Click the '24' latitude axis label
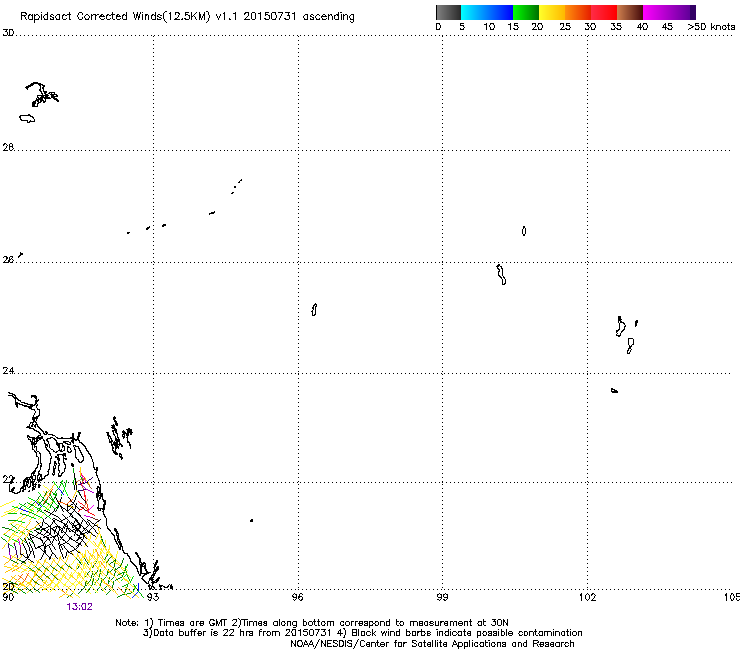Screen dimensions: 740x650 8,371
